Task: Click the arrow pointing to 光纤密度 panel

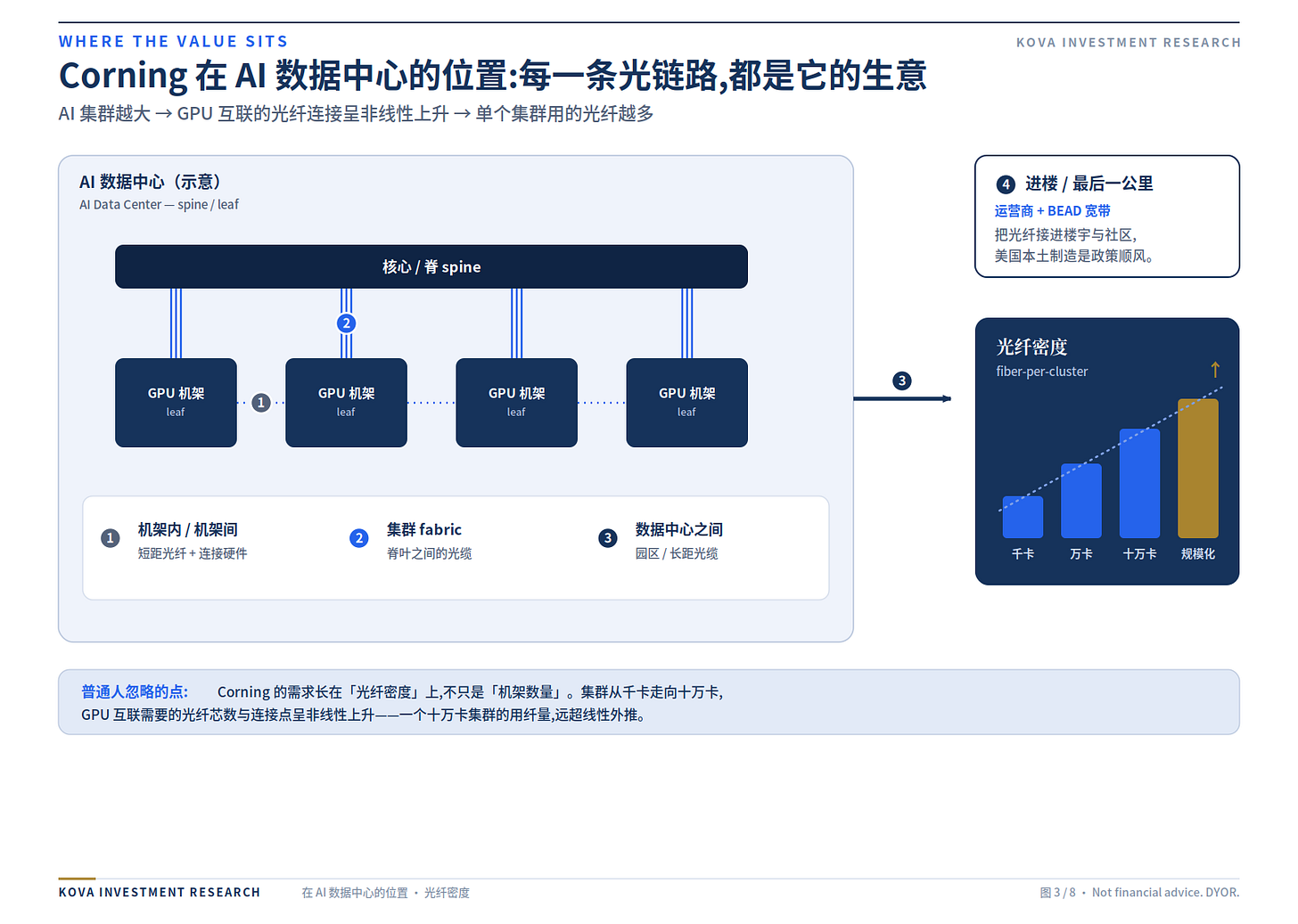Action: click(902, 398)
